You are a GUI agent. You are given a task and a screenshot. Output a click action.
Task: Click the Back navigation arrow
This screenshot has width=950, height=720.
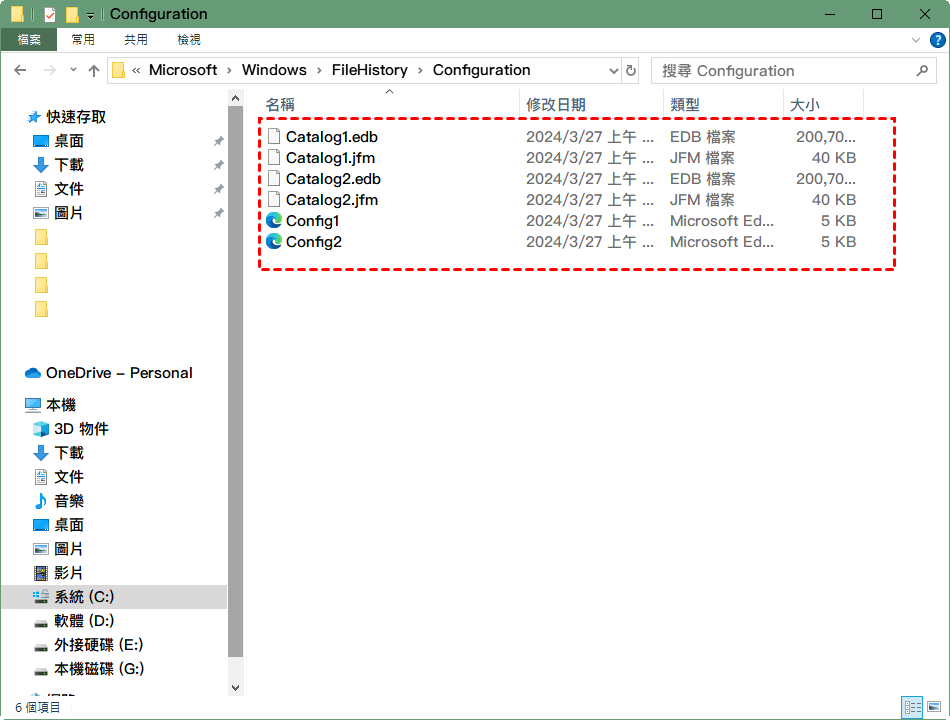(20, 70)
